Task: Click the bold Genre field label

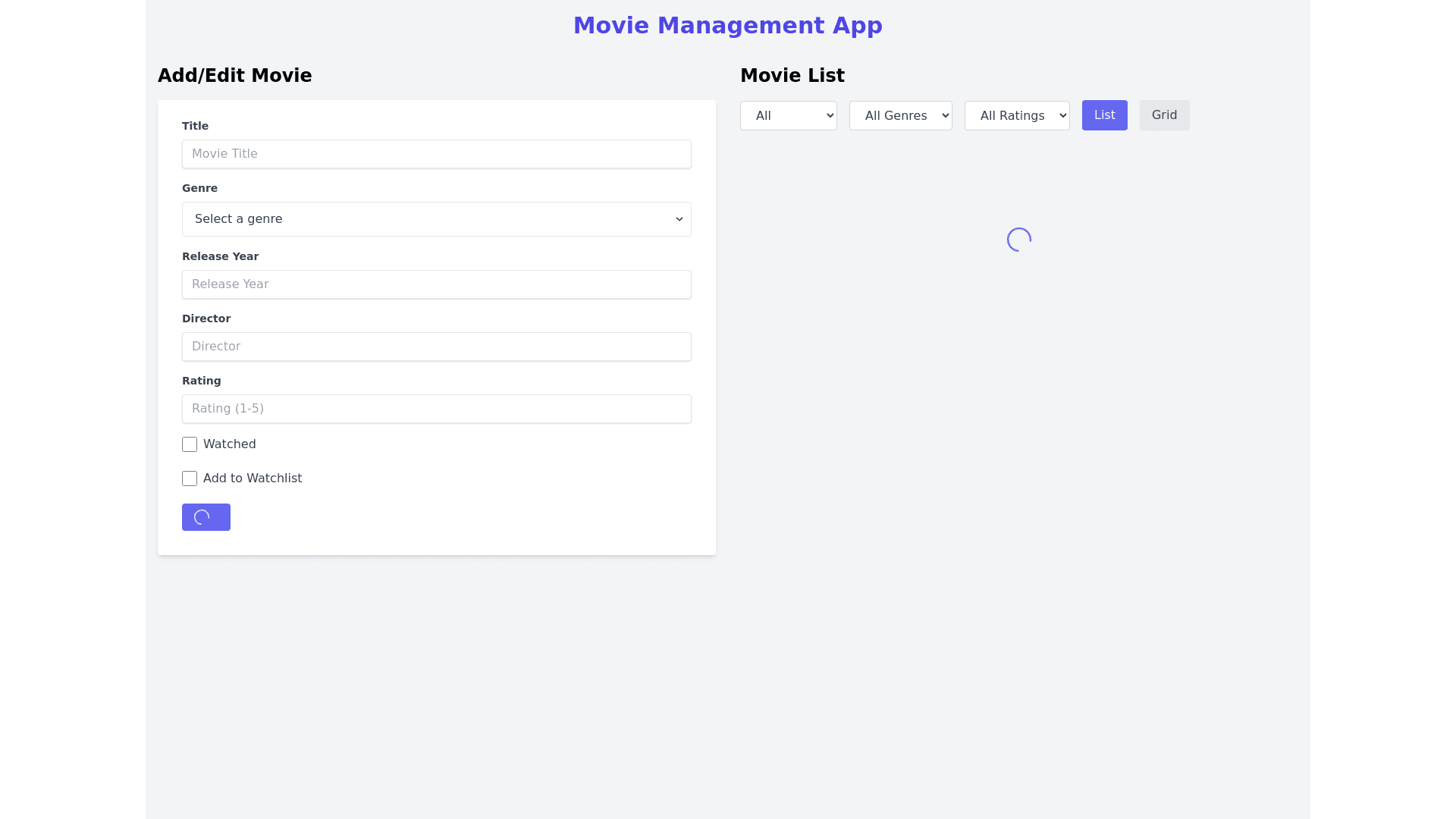Action: tap(199, 188)
